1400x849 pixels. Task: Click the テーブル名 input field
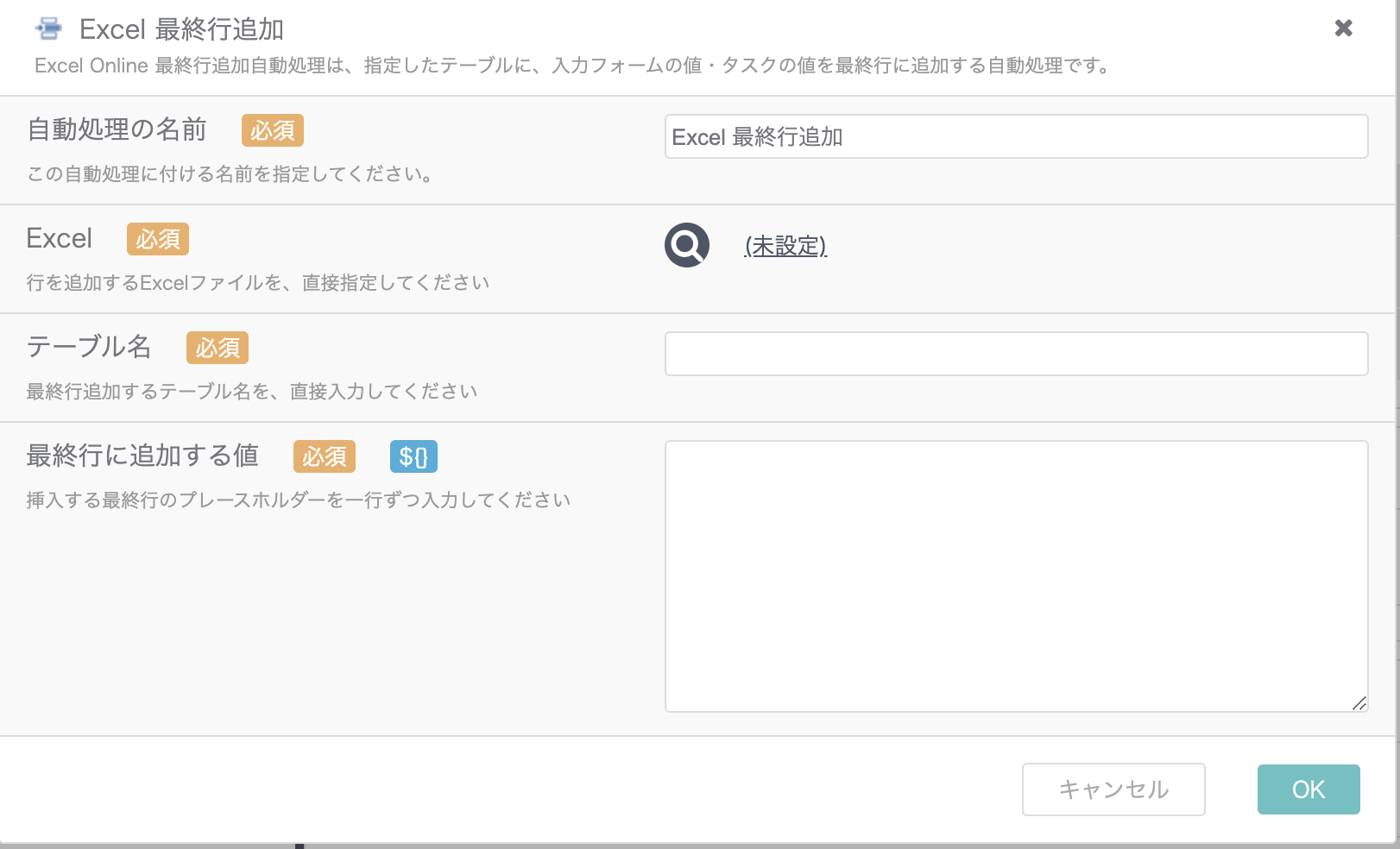click(x=1016, y=354)
